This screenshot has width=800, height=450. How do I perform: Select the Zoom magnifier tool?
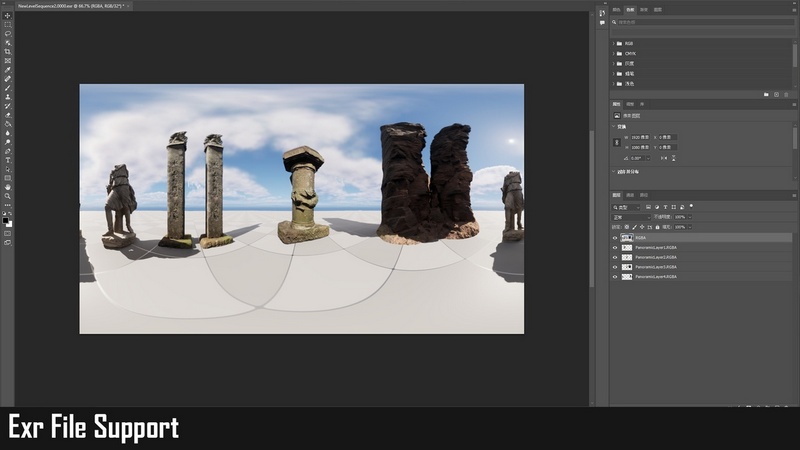point(8,196)
